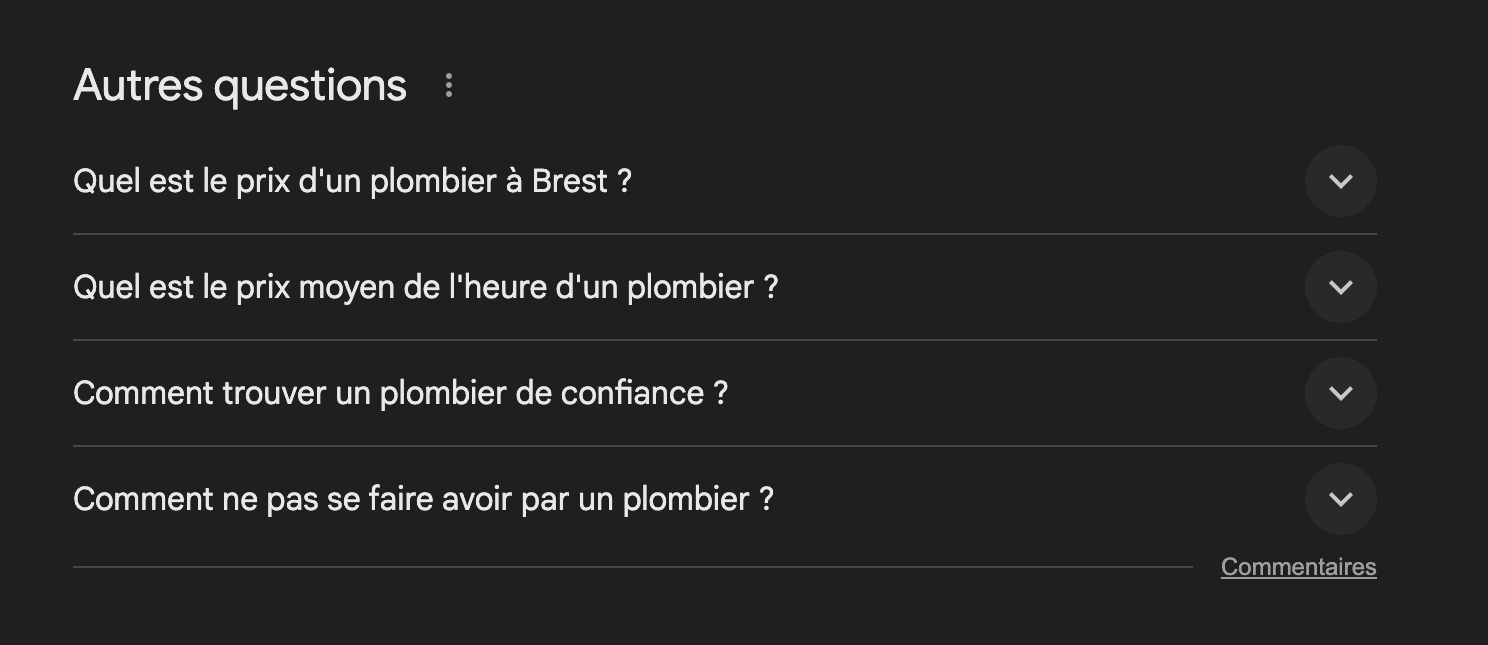1488x645 pixels.
Task: Click the chevron icon on the second question
Action: tap(1341, 287)
